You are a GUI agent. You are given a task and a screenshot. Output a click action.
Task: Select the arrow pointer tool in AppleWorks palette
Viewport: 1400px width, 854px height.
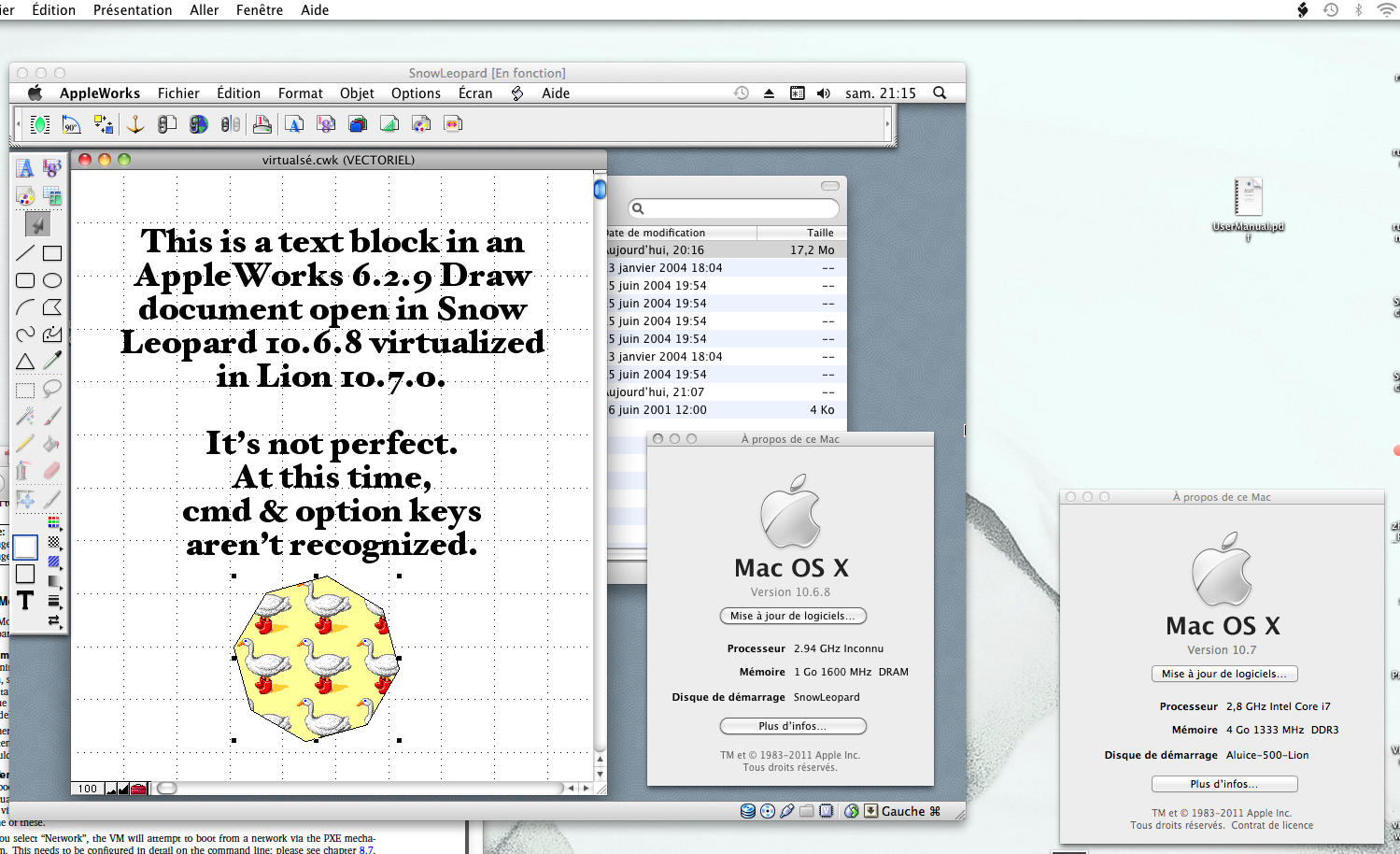coord(37,223)
